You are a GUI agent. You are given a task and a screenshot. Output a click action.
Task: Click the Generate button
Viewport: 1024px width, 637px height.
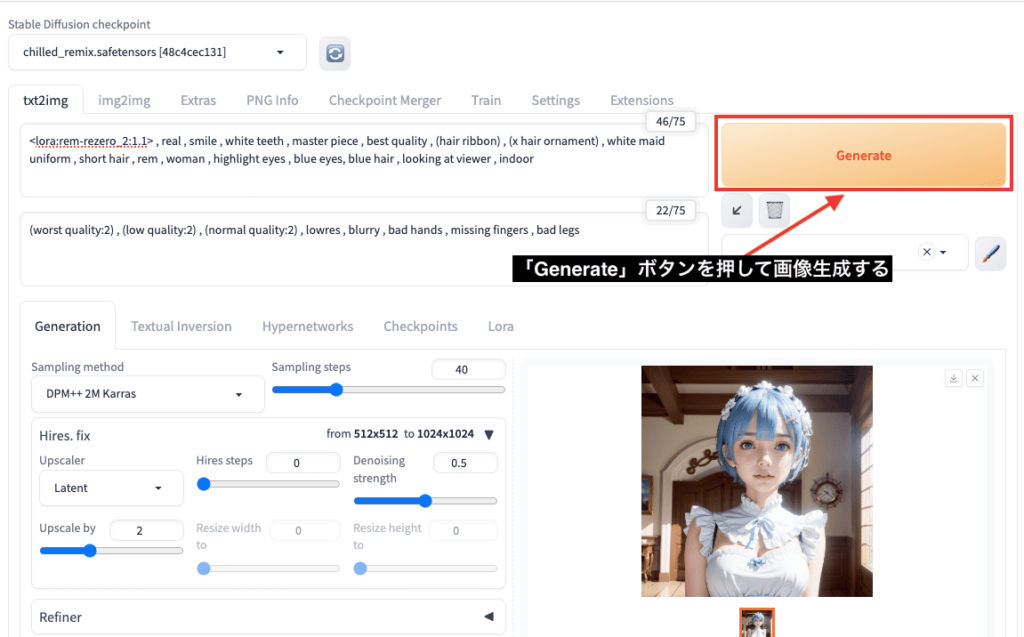coord(863,155)
